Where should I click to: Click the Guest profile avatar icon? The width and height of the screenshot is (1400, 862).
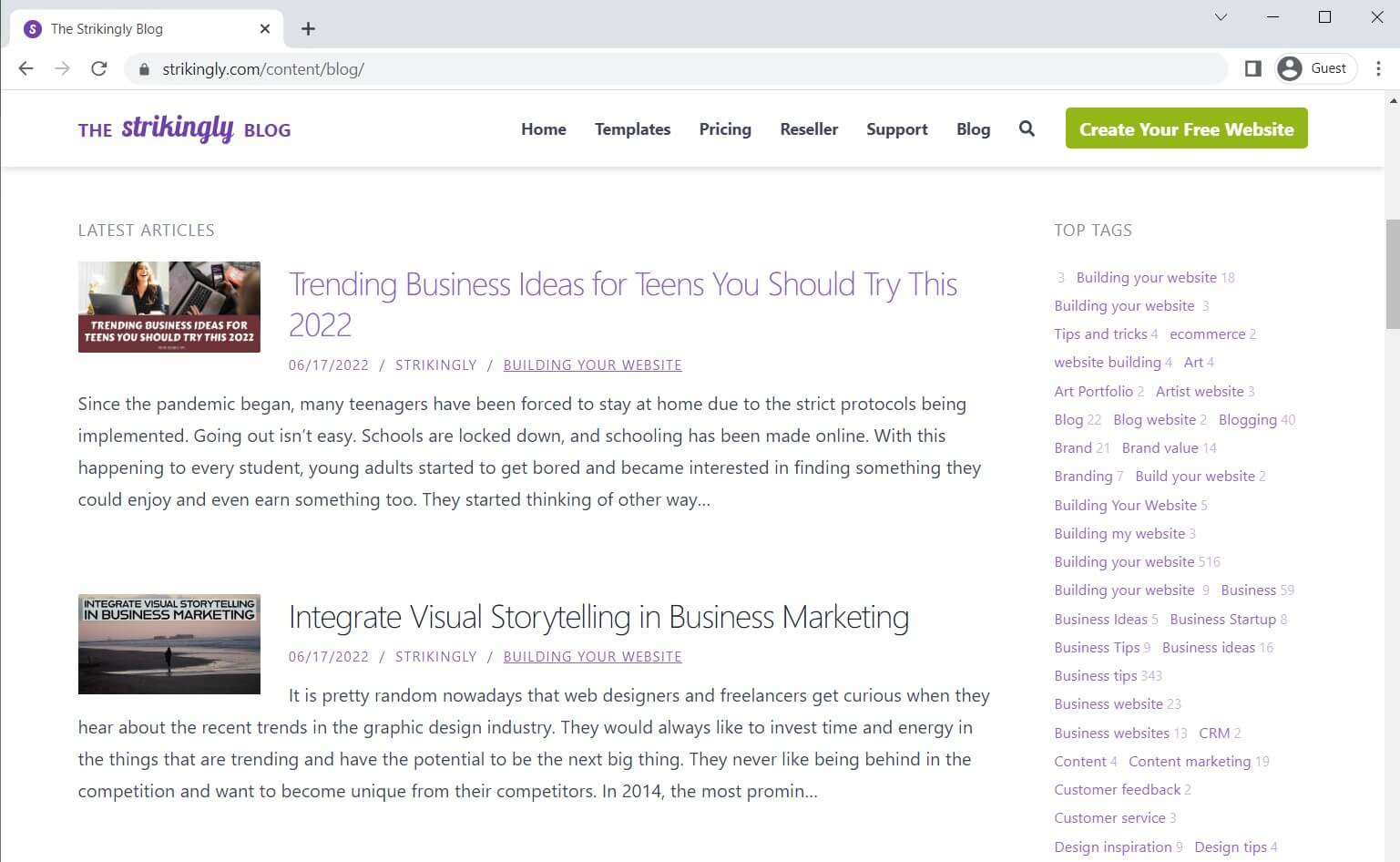1289,67
